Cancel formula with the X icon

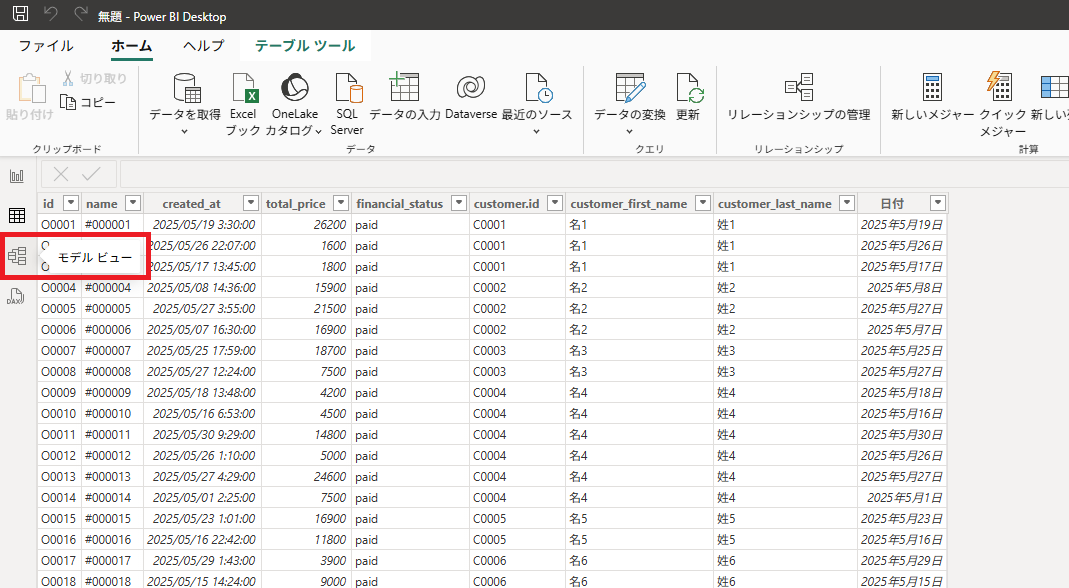pos(61,175)
